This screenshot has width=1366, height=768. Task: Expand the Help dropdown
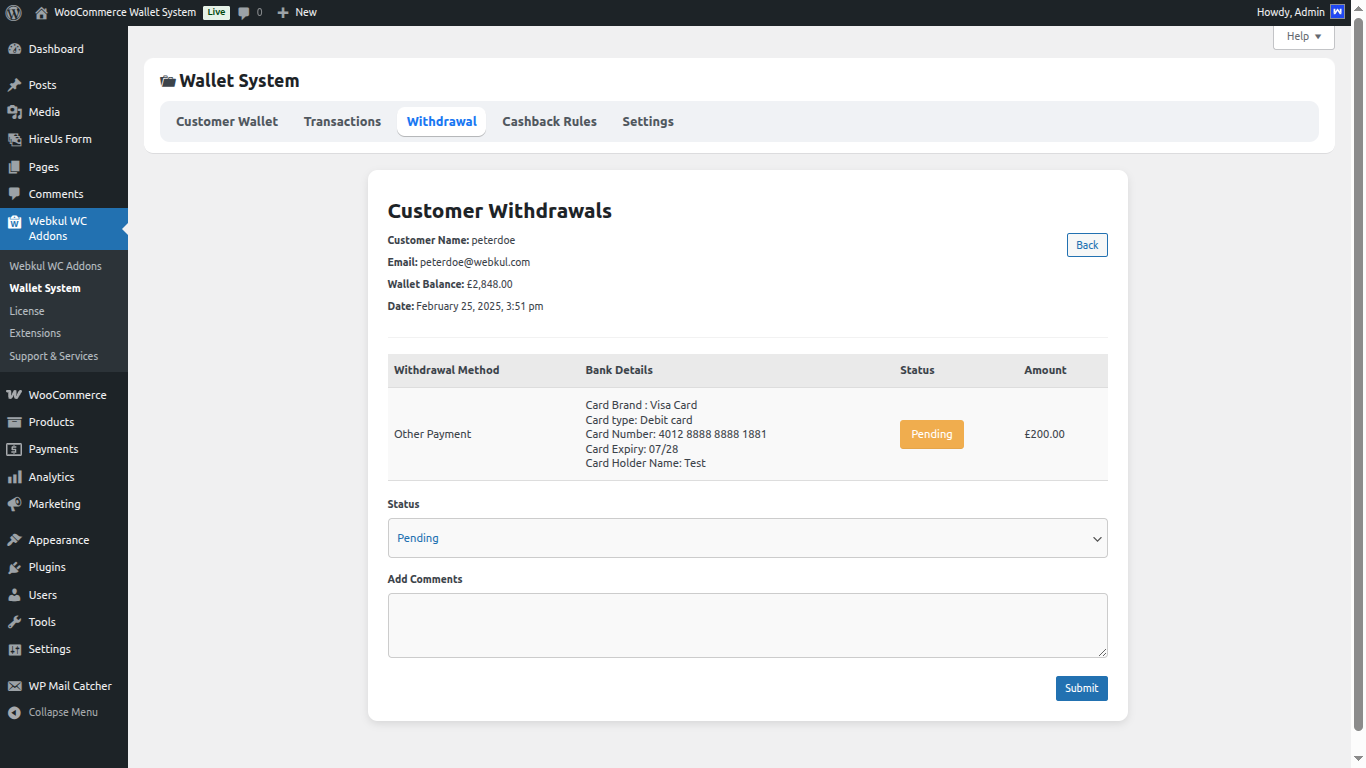coord(1303,36)
